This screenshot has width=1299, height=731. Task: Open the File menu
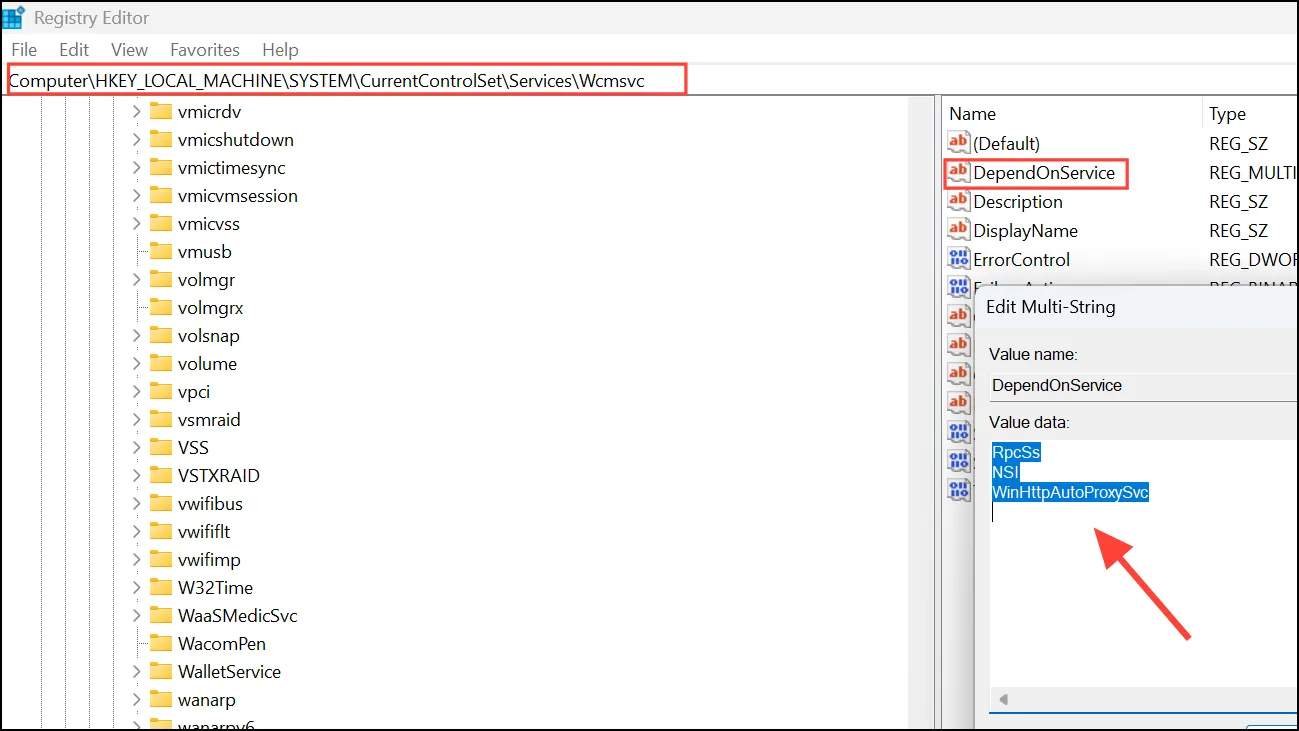(24, 49)
